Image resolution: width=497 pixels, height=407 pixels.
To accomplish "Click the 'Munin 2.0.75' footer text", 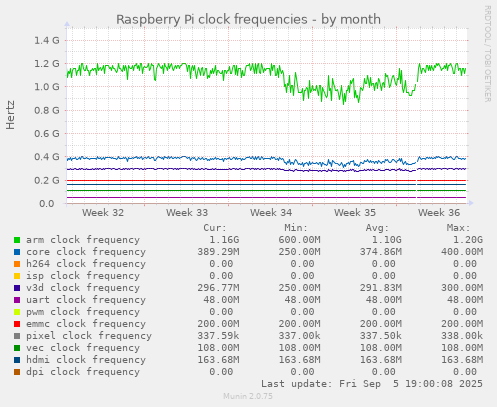I will [x=248, y=396].
